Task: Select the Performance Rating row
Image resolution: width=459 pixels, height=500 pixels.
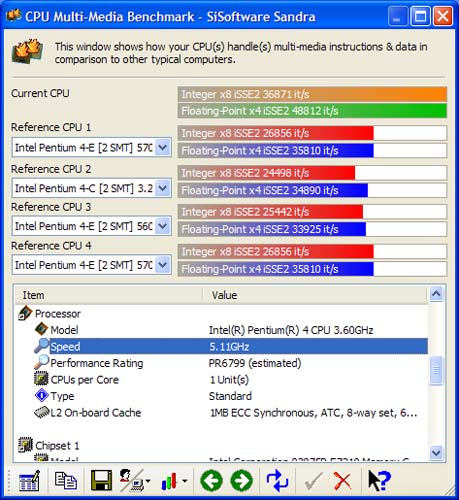Action: tap(221, 363)
